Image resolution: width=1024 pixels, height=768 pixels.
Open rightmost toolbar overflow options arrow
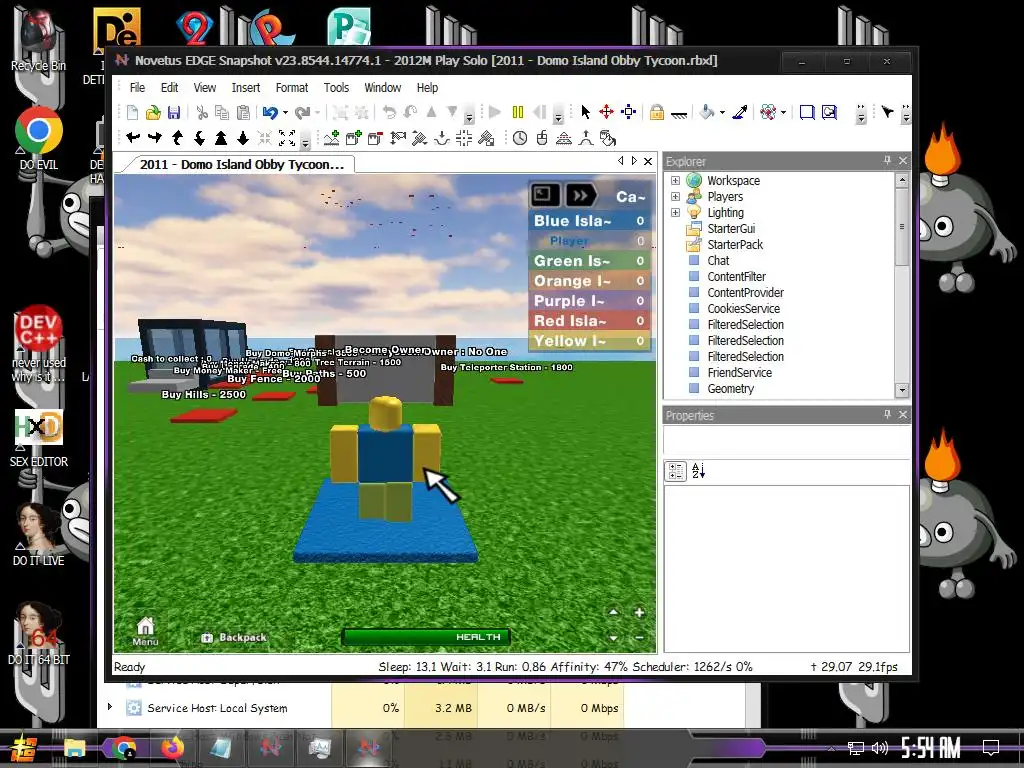point(905,115)
